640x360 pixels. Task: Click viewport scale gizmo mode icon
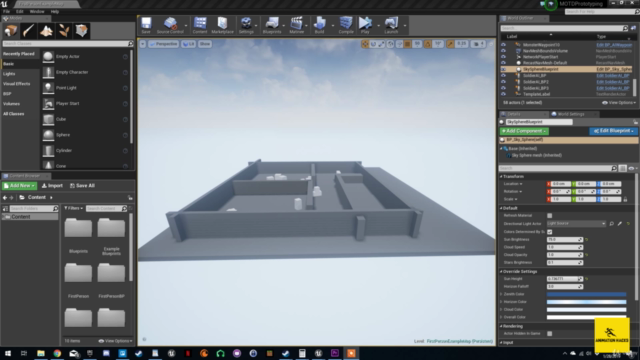point(381,44)
